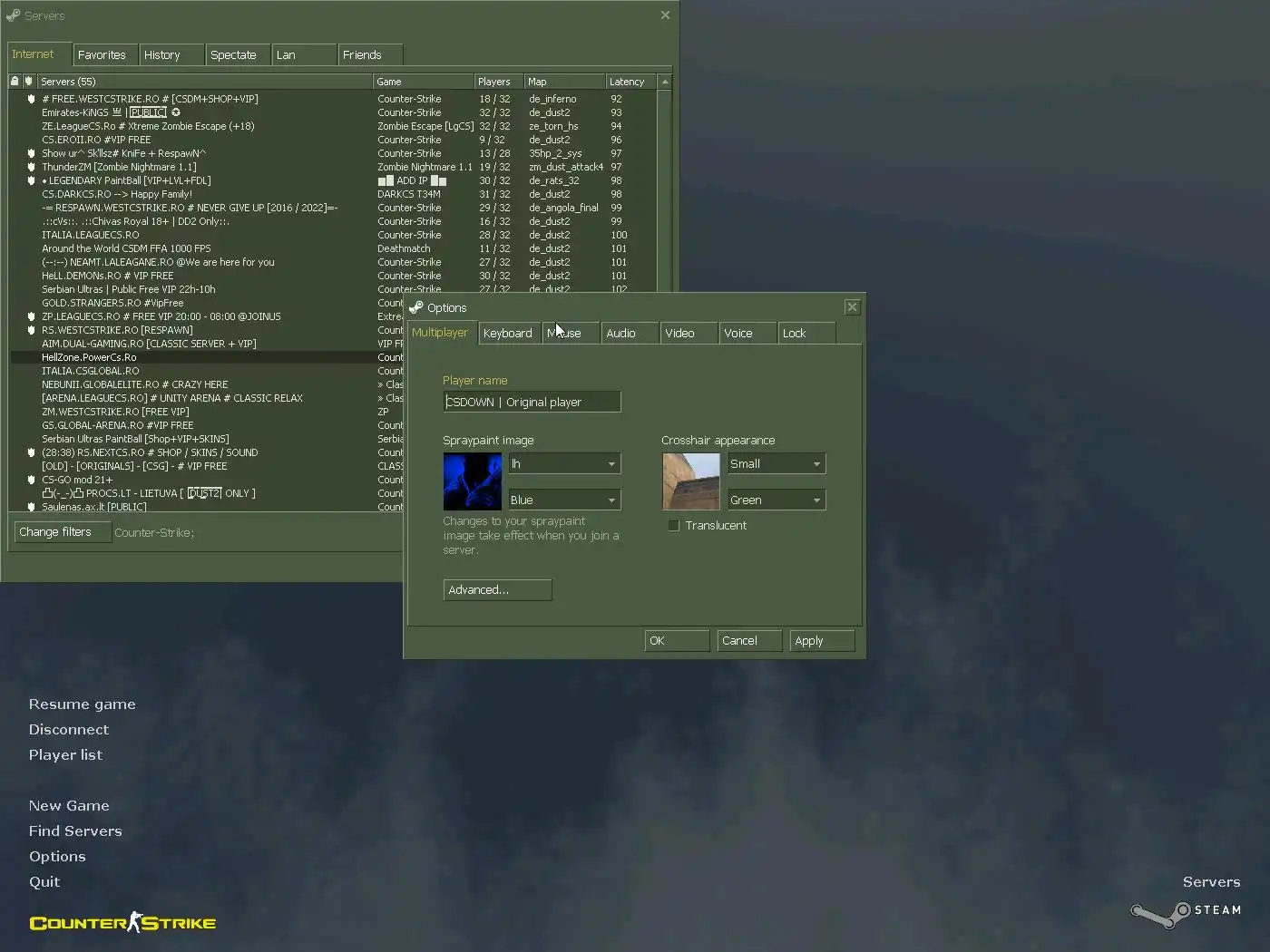This screenshot has height=952, width=1270.
Task: Click the shield icon beside ZP.LEAGUECS.RO server
Action: point(31,316)
